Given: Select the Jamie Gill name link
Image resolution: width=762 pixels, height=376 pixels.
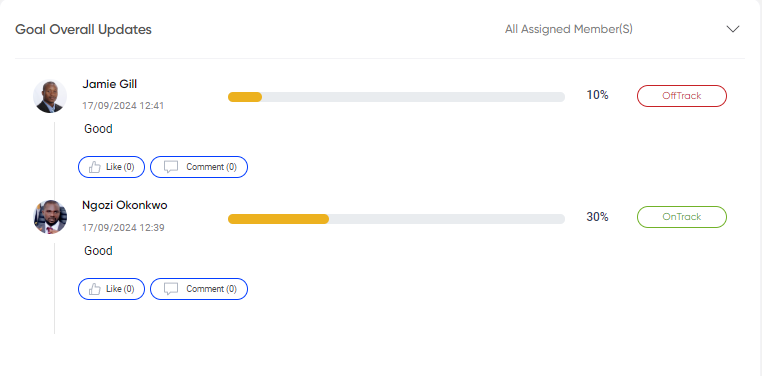Looking at the screenshot, I should [x=110, y=85].
